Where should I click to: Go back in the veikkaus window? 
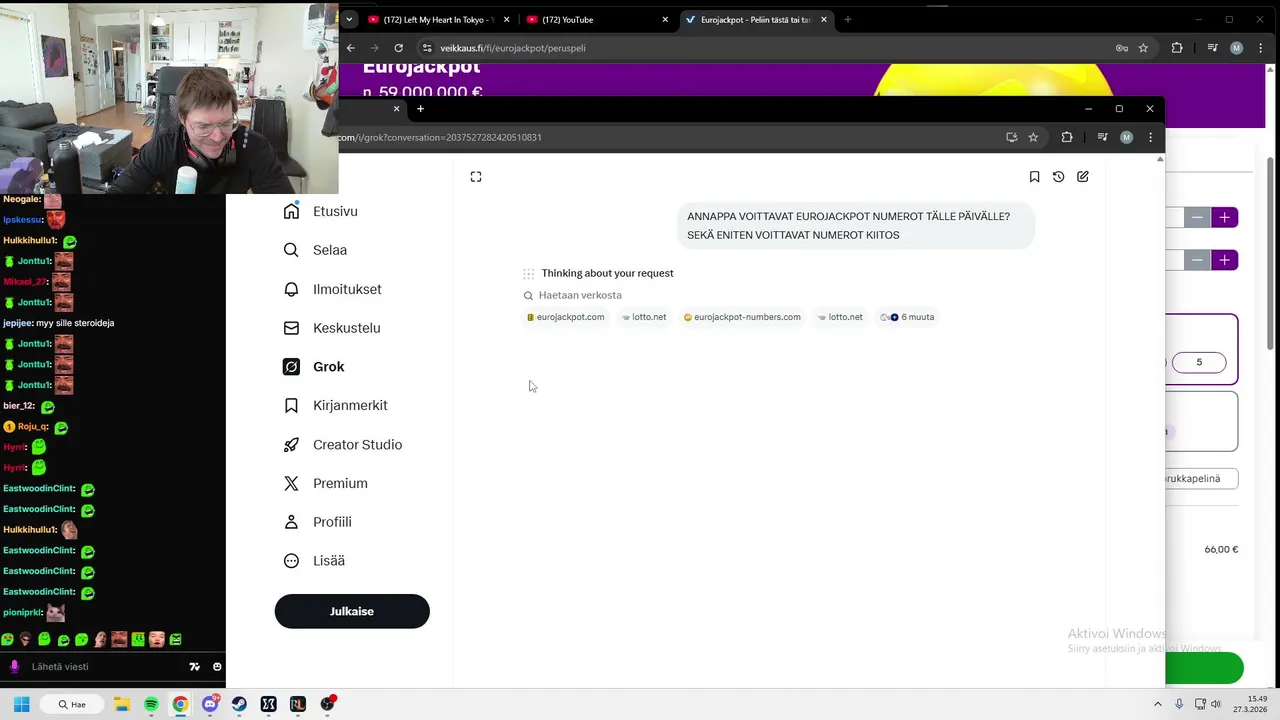[x=351, y=48]
